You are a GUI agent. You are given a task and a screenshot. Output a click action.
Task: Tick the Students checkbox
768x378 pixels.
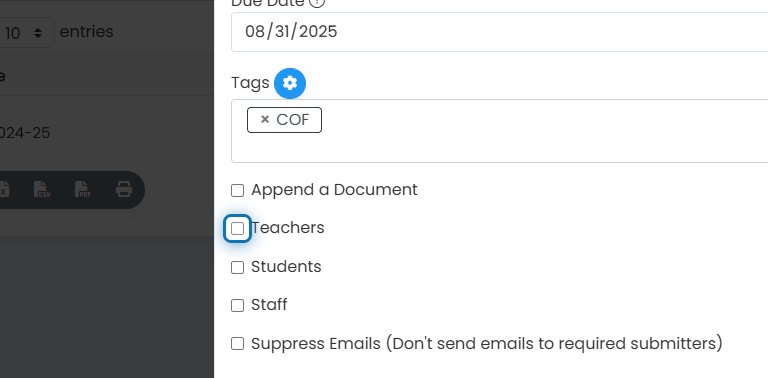238,267
